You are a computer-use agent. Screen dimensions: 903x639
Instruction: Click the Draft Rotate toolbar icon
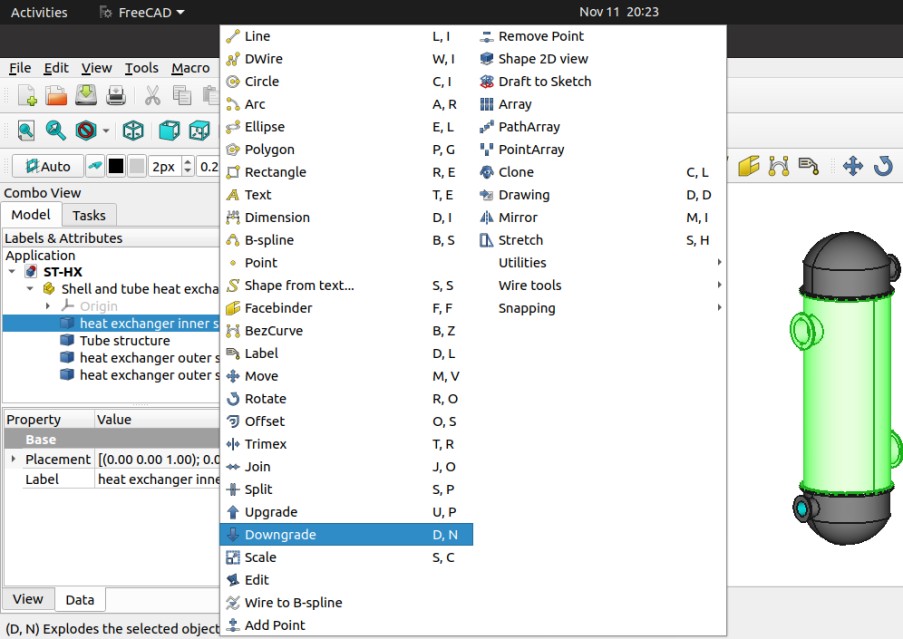883,166
